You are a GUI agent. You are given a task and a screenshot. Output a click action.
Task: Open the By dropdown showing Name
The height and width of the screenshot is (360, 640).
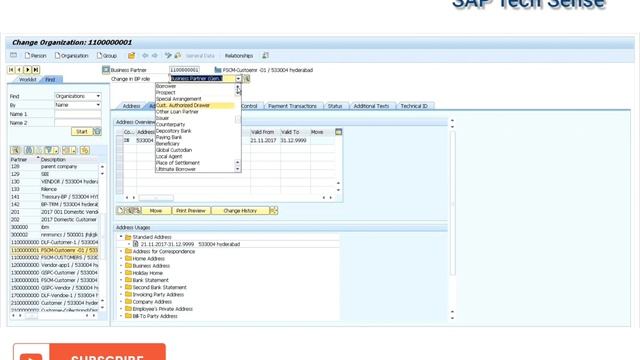pyautogui.click(x=98, y=105)
